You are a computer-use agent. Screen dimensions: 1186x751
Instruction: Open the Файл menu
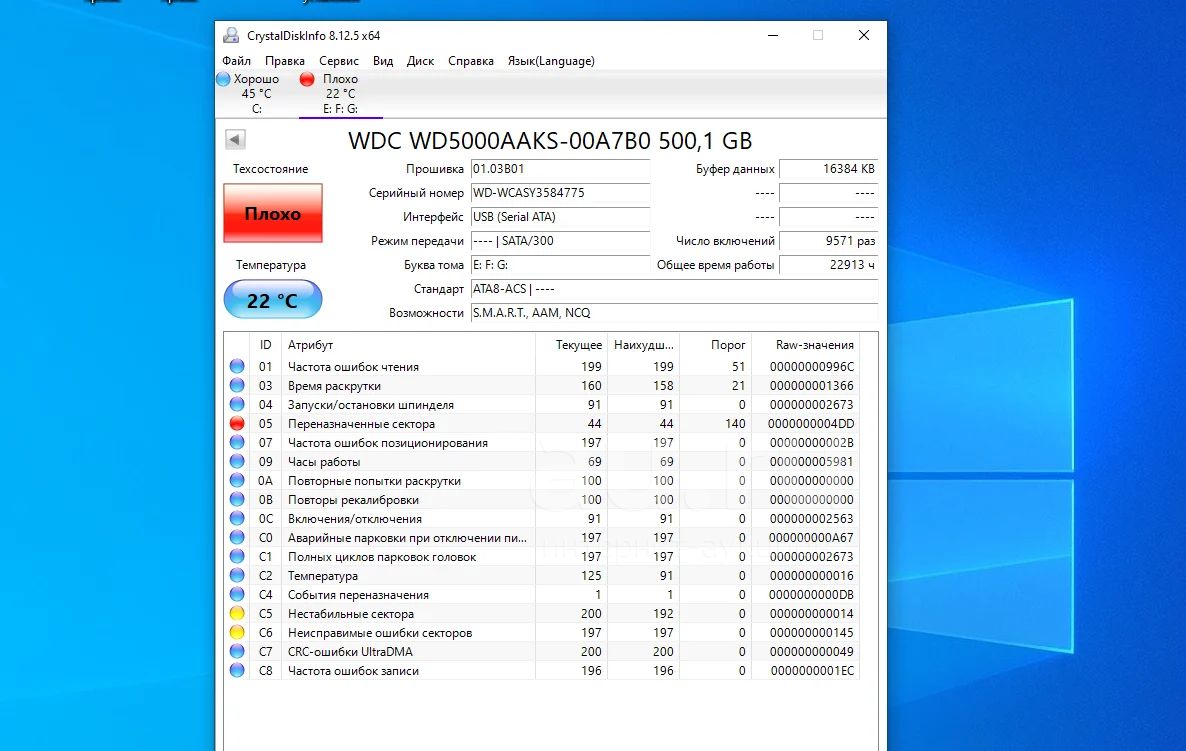[236, 61]
